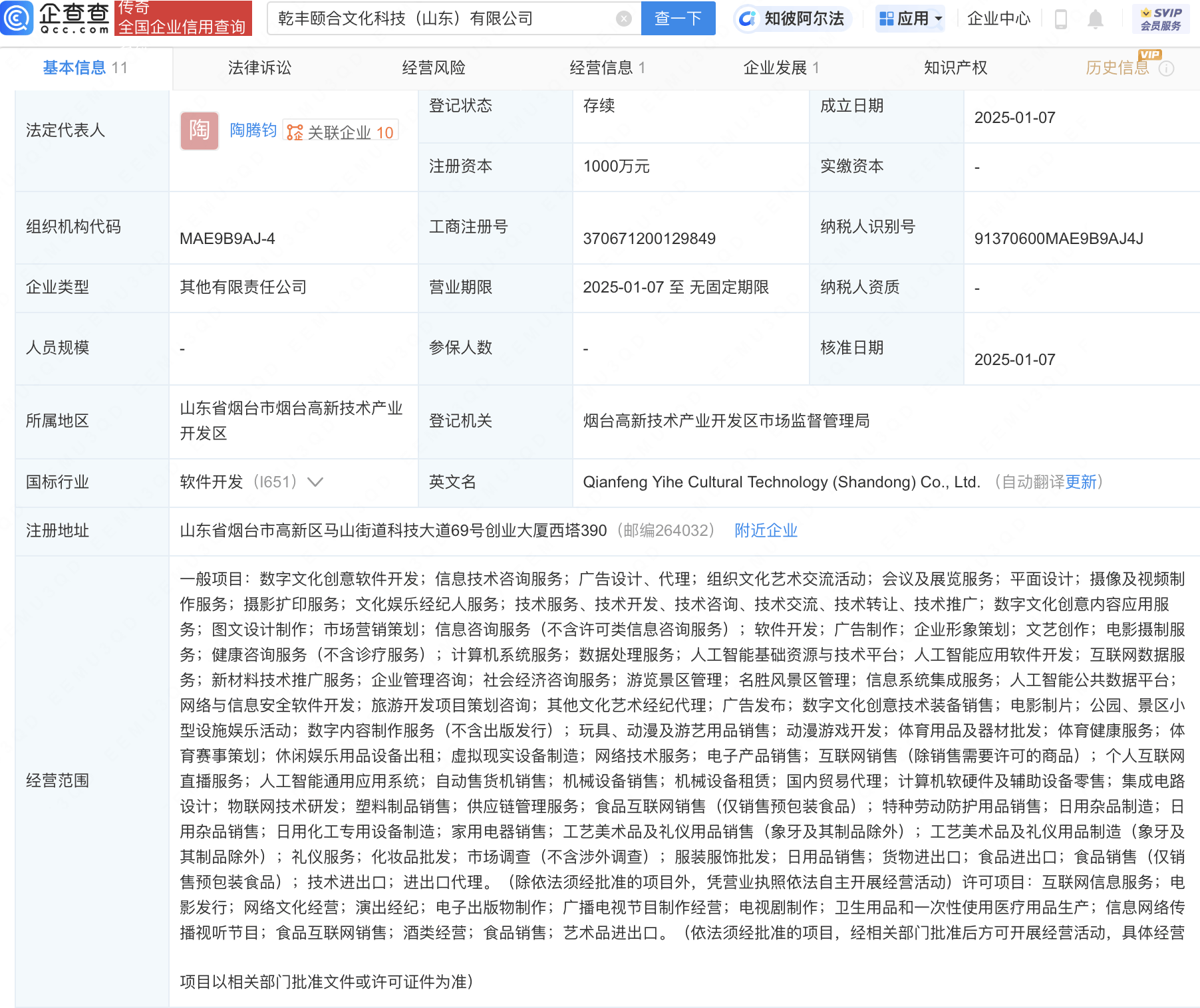Click the 应用 grid icon

(x=886, y=19)
